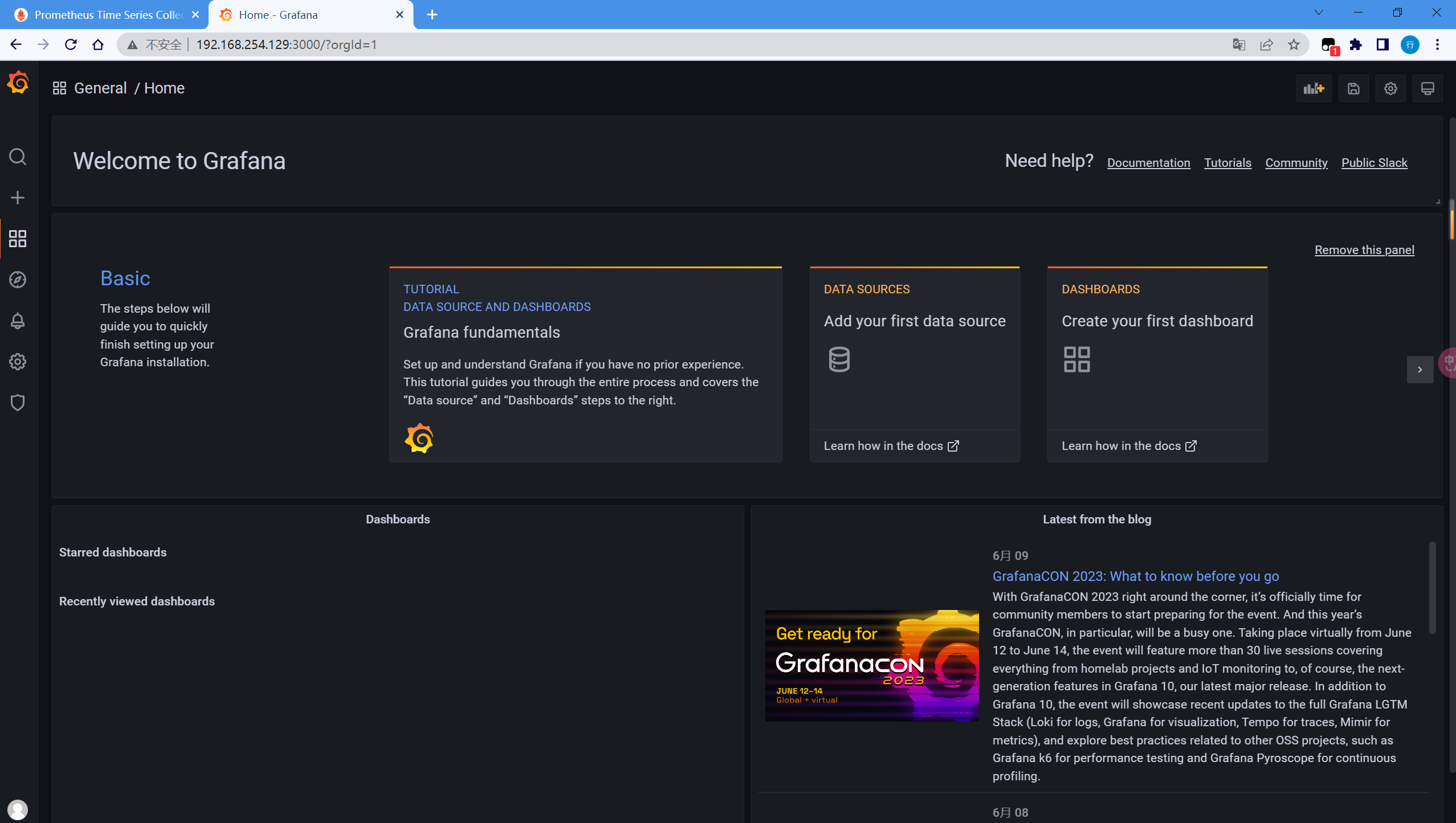The height and width of the screenshot is (823, 1456).
Task: Open the Server Admin shield icon
Action: point(18,403)
